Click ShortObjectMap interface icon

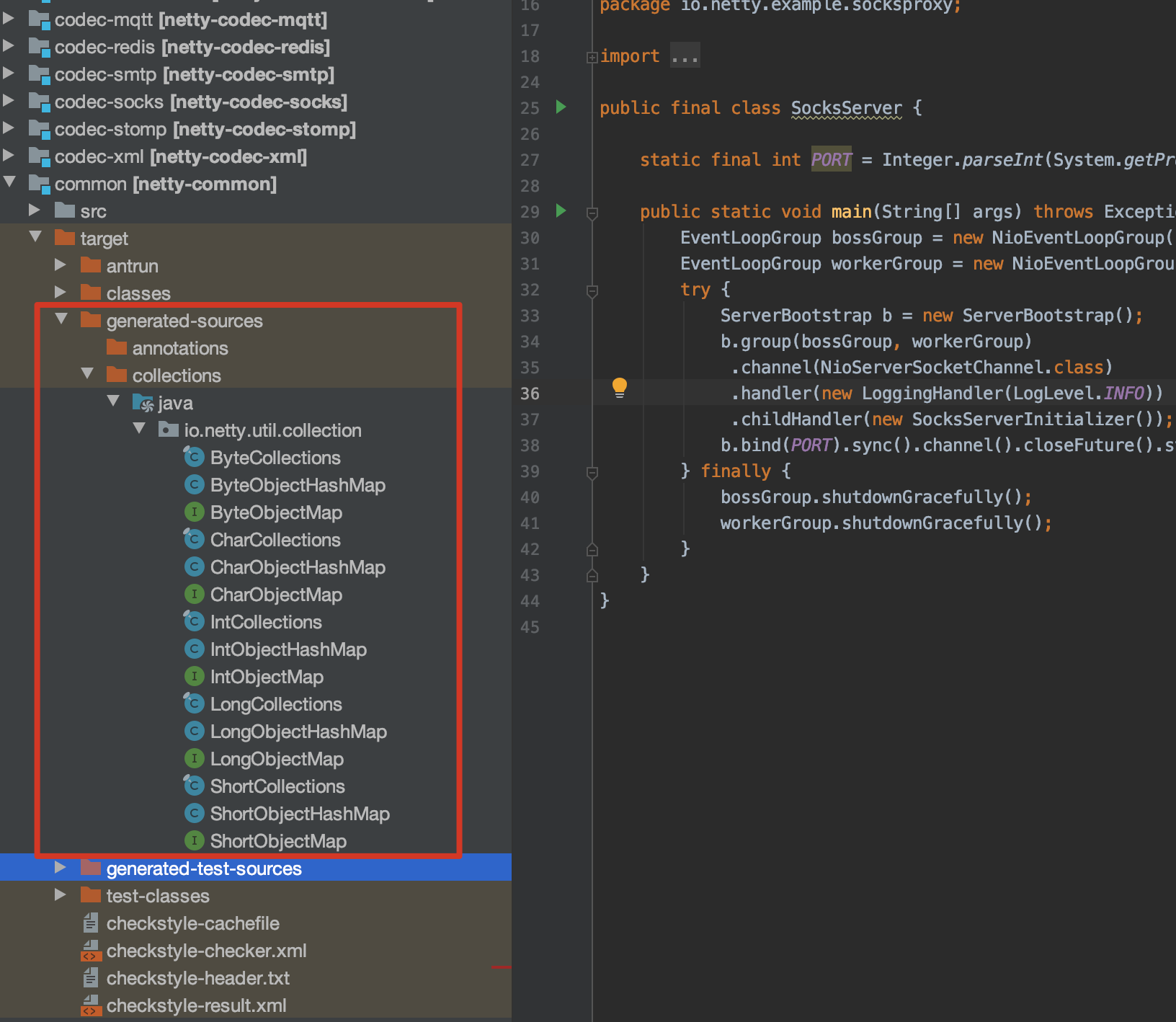click(194, 840)
